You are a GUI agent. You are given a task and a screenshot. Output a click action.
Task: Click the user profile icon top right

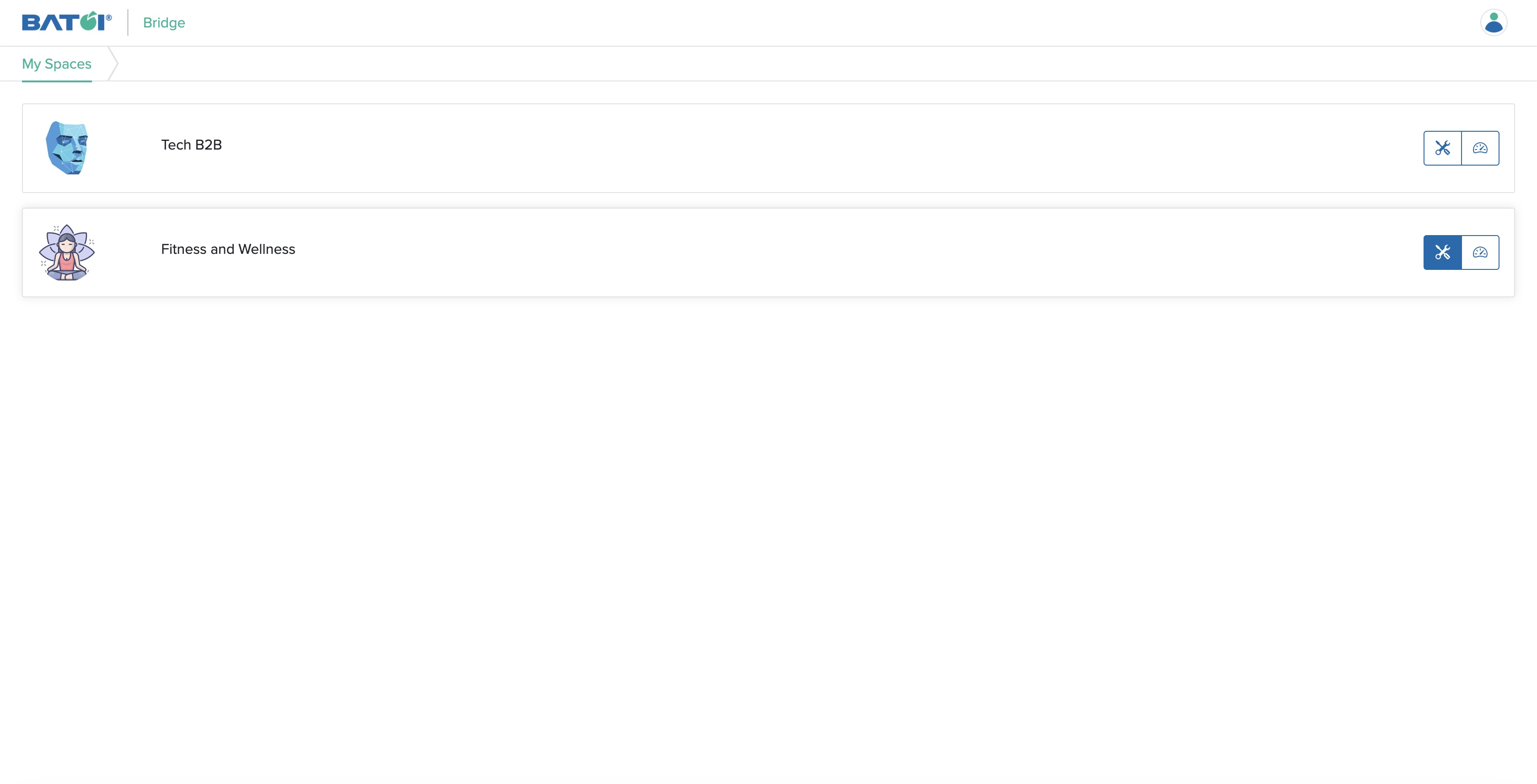point(1494,22)
